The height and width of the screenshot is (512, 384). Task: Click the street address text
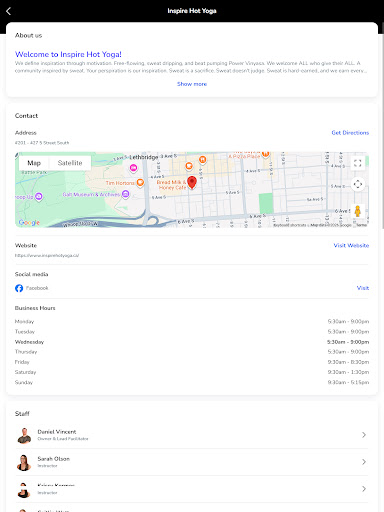pyautogui.click(x=42, y=143)
